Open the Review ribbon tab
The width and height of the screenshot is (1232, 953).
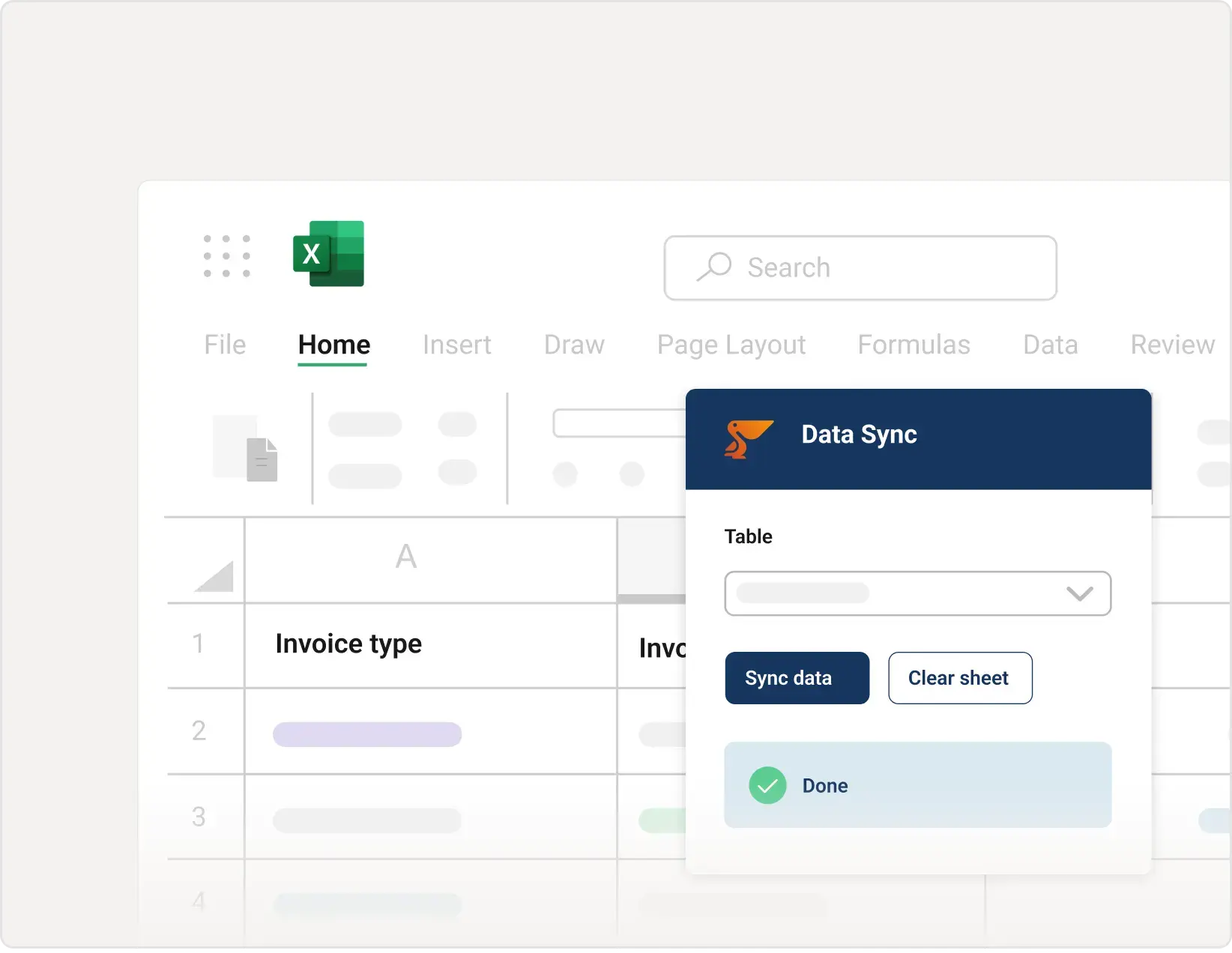coord(1172,345)
